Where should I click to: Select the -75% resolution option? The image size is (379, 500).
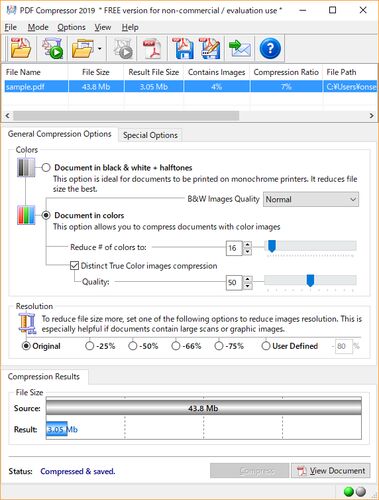click(x=219, y=346)
